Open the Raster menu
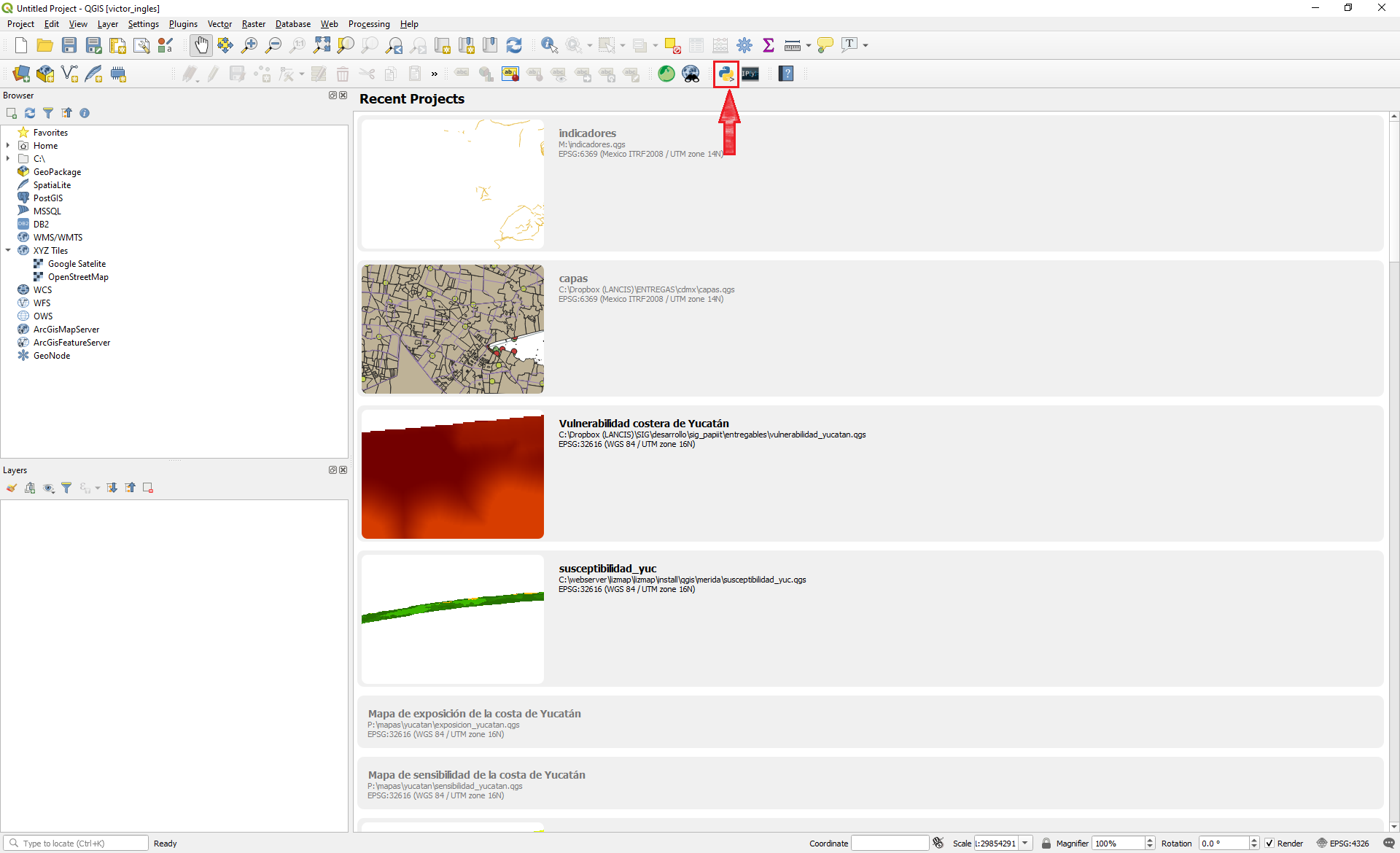 click(x=254, y=24)
